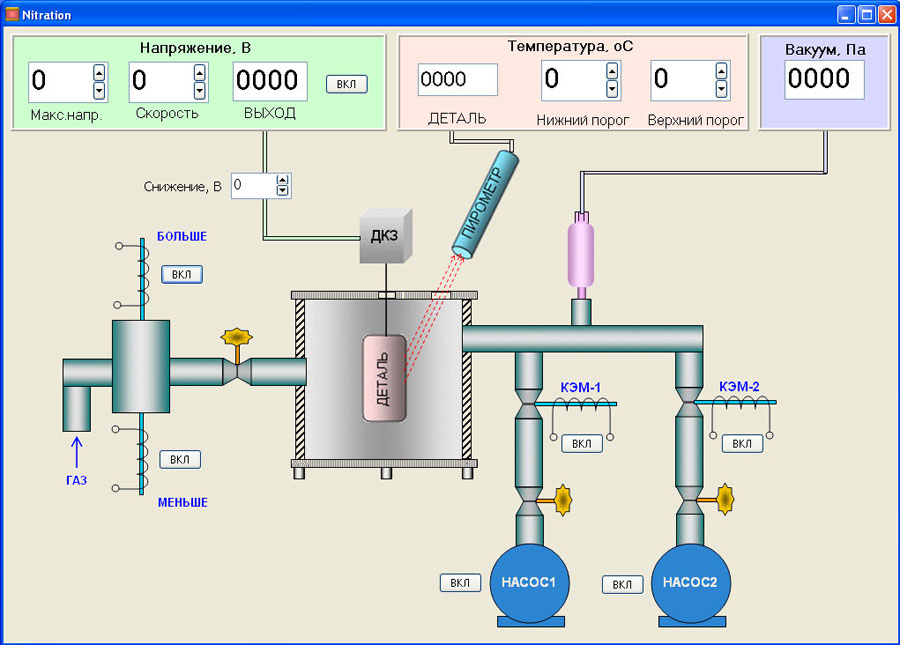Decrease Верхний порог with down arrow
The width and height of the screenshot is (900, 645).
(722, 90)
